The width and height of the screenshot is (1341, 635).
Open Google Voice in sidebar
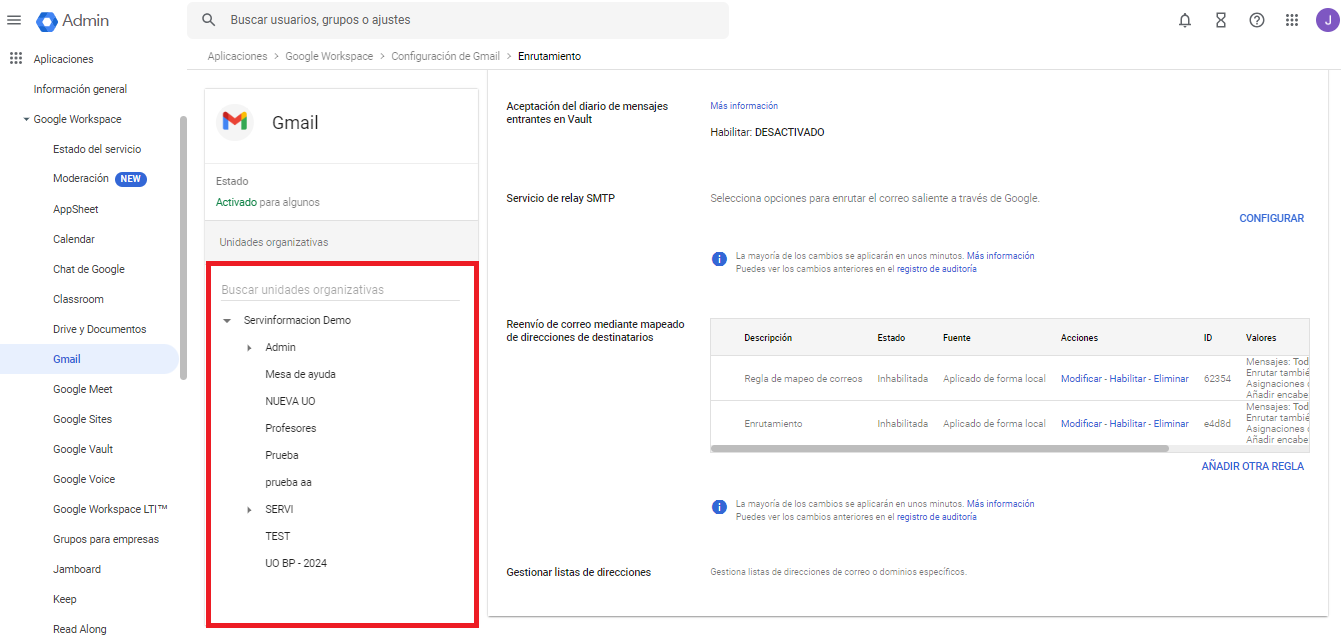click(x=84, y=479)
